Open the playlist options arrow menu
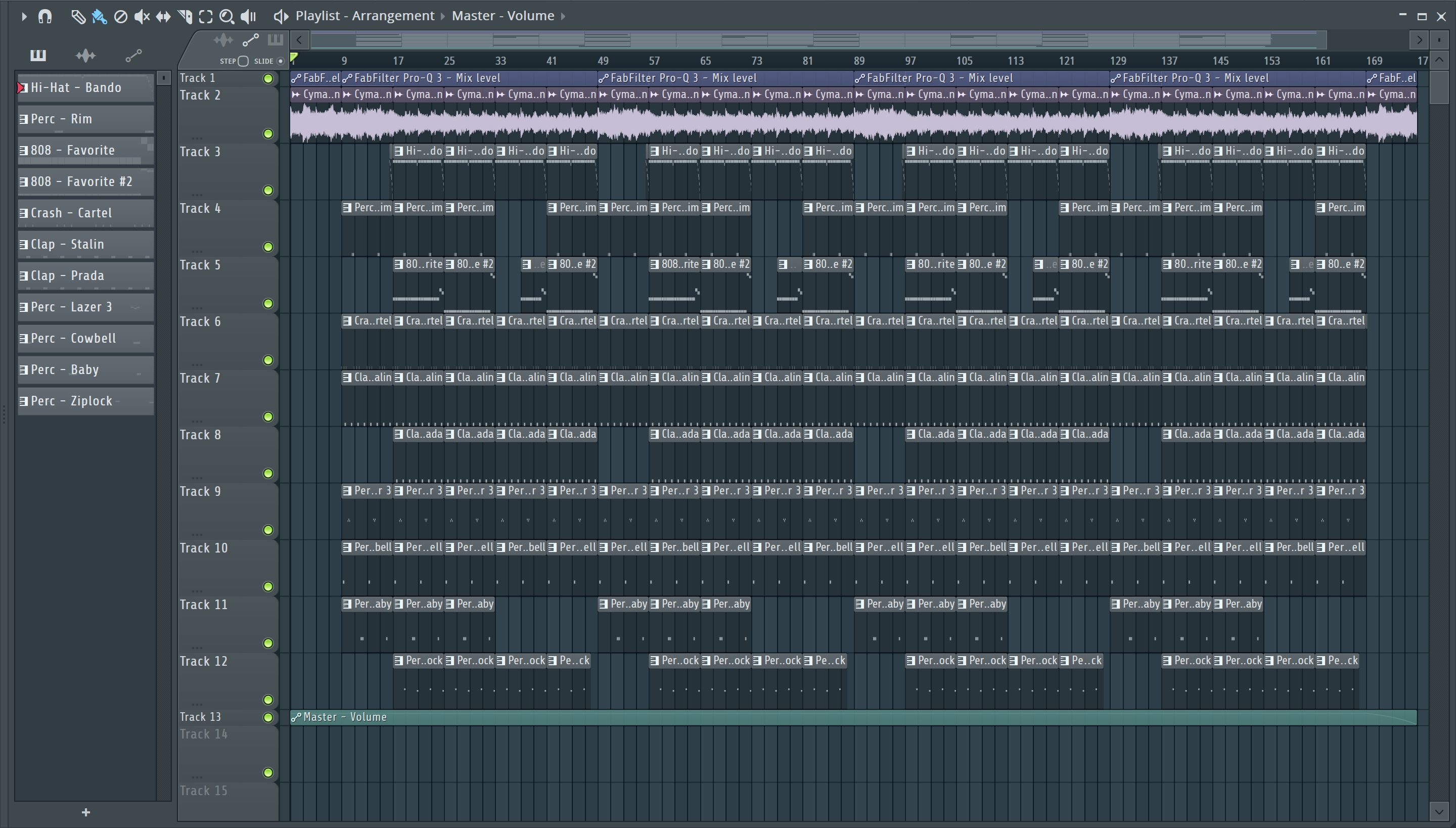Viewport: 1456px width, 828px height. [x=24, y=17]
